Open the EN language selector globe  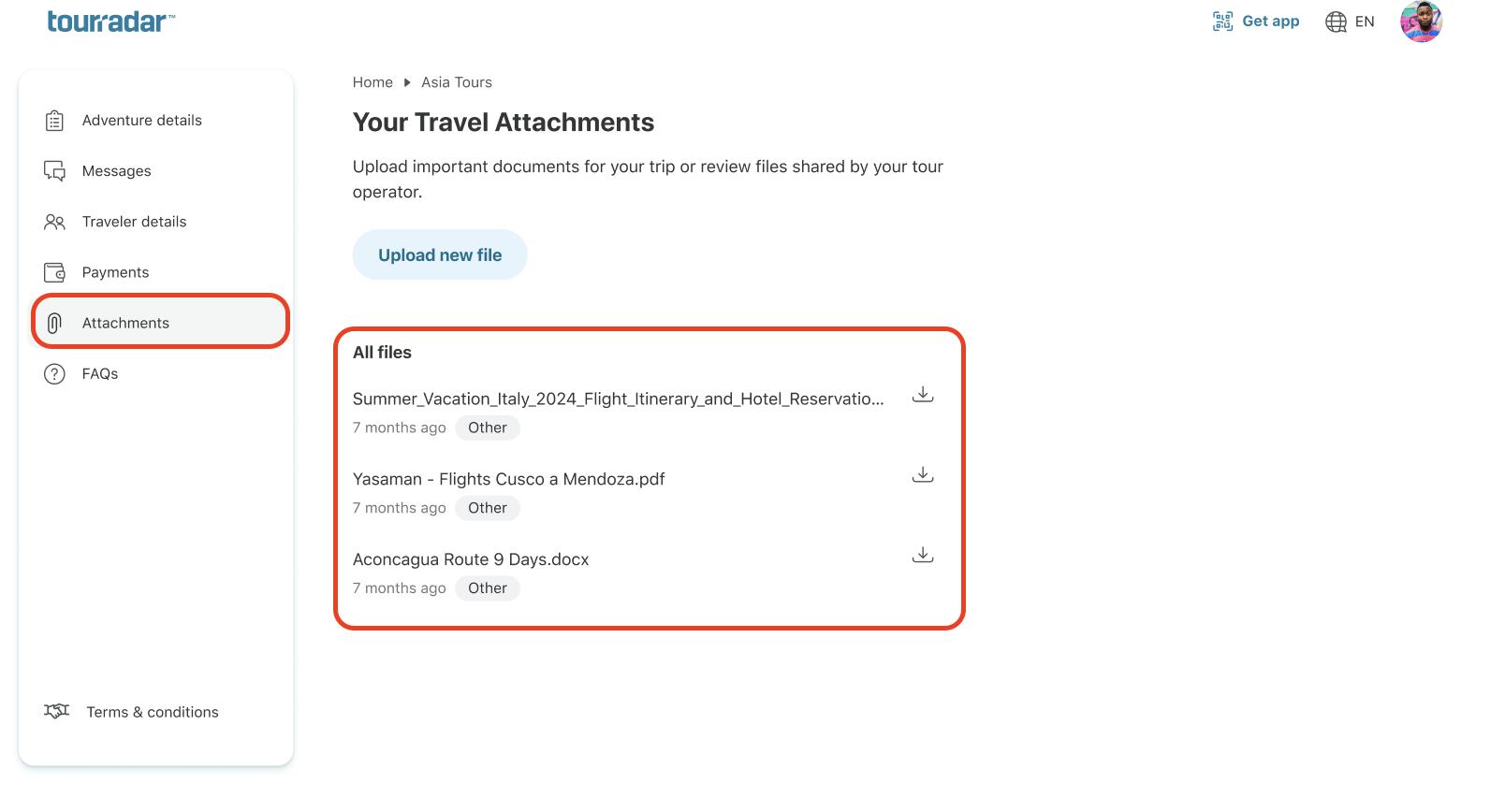[1336, 22]
